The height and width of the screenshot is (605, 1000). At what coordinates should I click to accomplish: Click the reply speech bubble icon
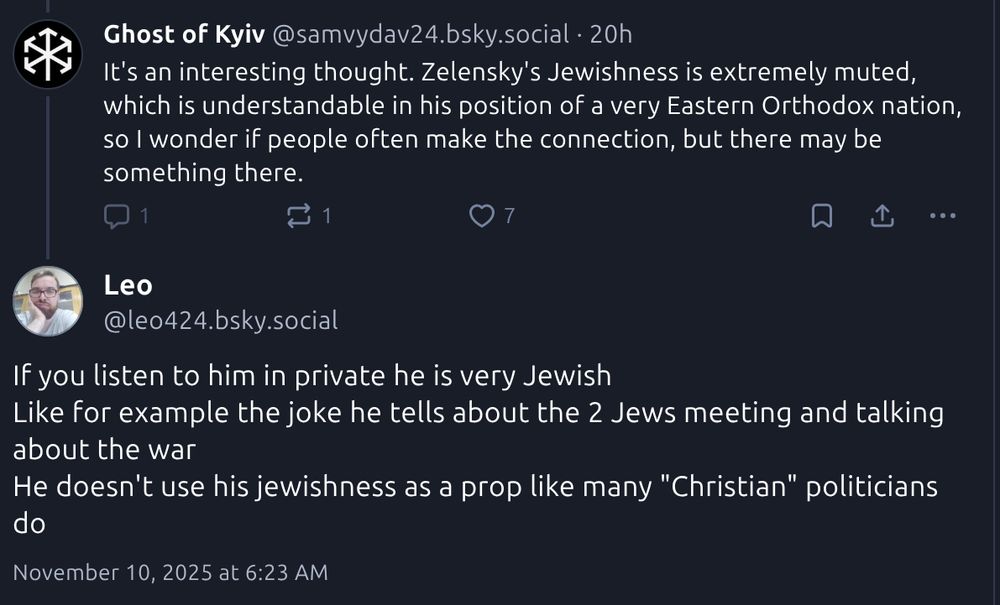(x=115, y=215)
